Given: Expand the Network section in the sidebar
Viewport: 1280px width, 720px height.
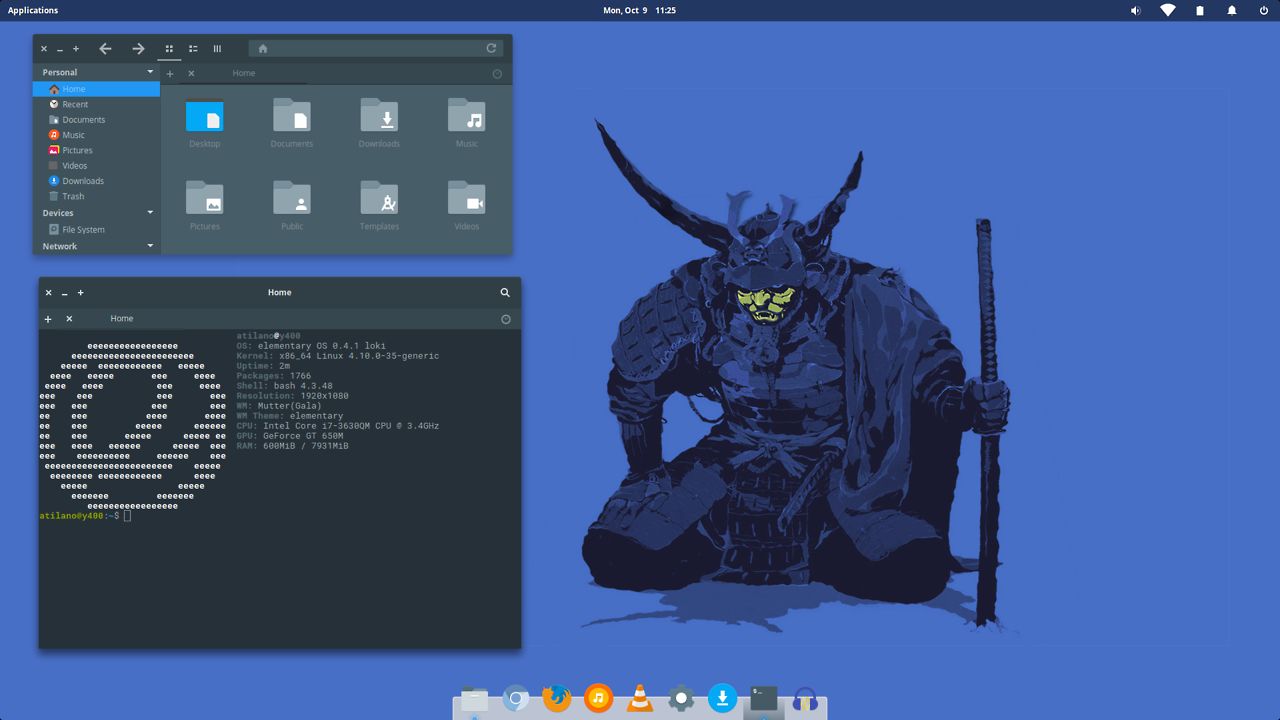Looking at the screenshot, I should pos(149,246).
